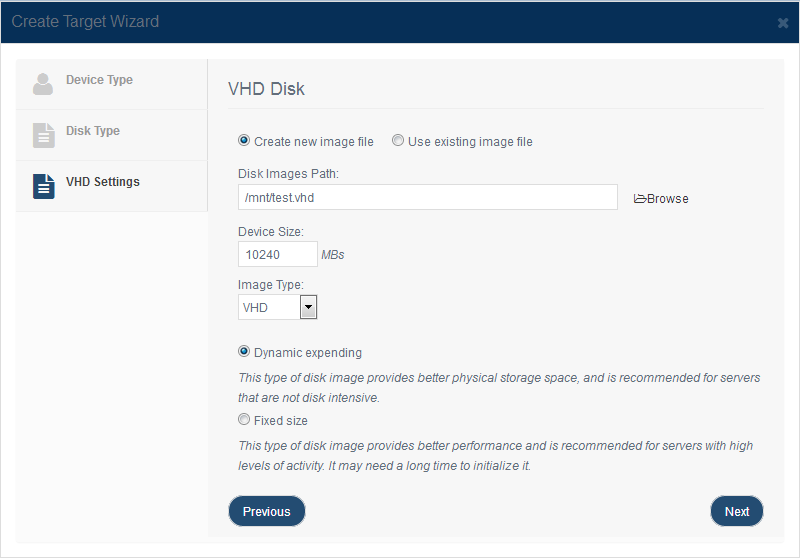Focus the Disk Images Path field
This screenshot has width=800, height=558.
coord(428,197)
